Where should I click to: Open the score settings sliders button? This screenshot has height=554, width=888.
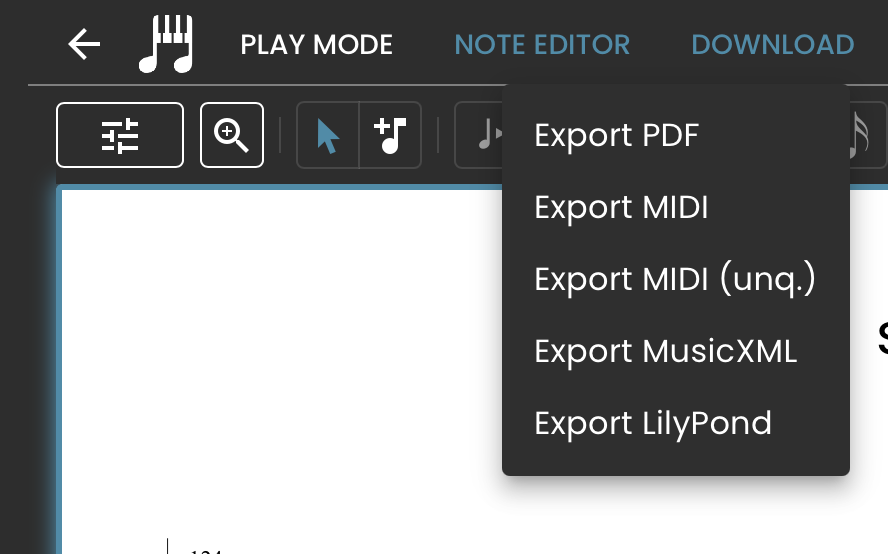[x=120, y=135]
